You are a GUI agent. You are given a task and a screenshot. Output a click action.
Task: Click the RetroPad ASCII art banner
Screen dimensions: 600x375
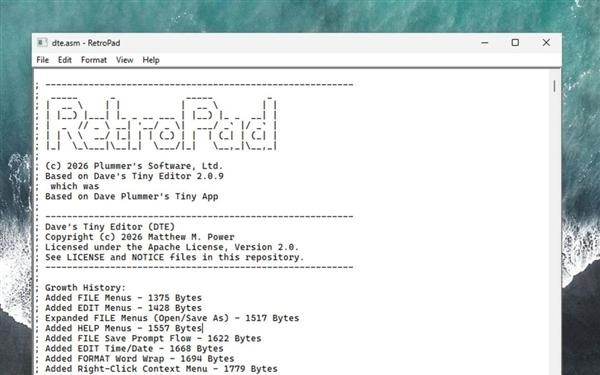161,124
